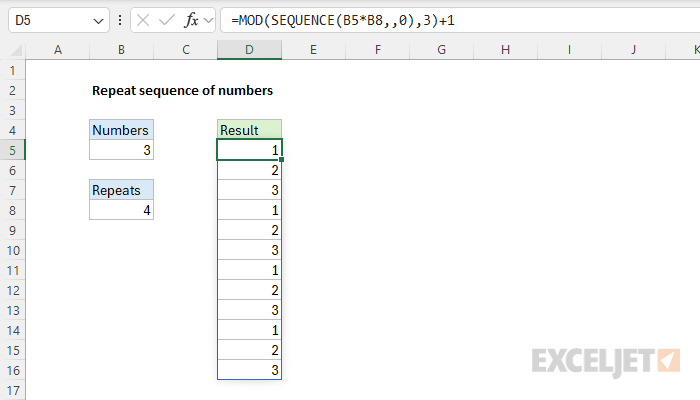Select row 1 header
The height and width of the screenshot is (400, 700).
click(x=12, y=71)
